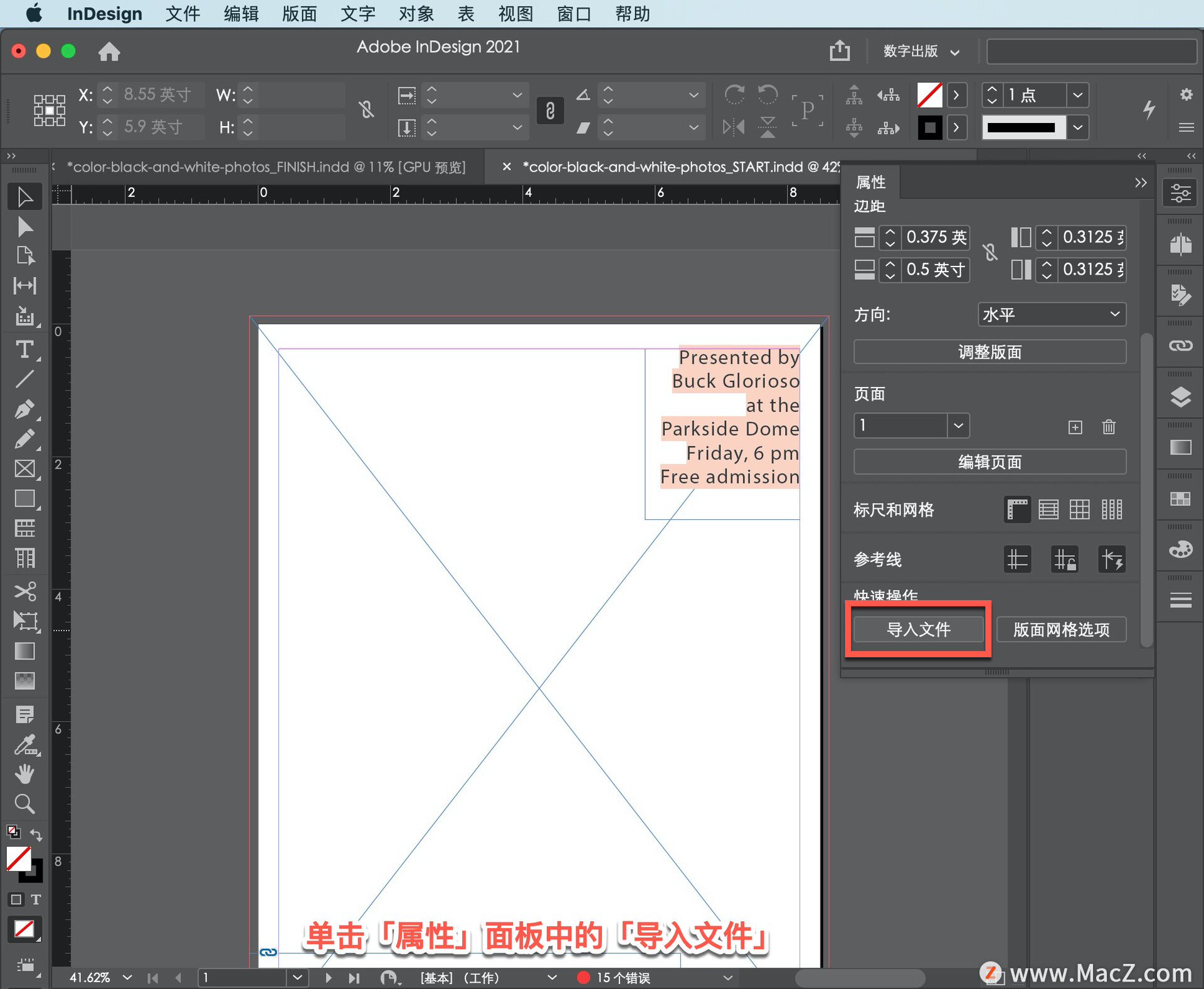Go to next page arrow
This screenshot has height=989, width=1204.
[x=328, y=977]
